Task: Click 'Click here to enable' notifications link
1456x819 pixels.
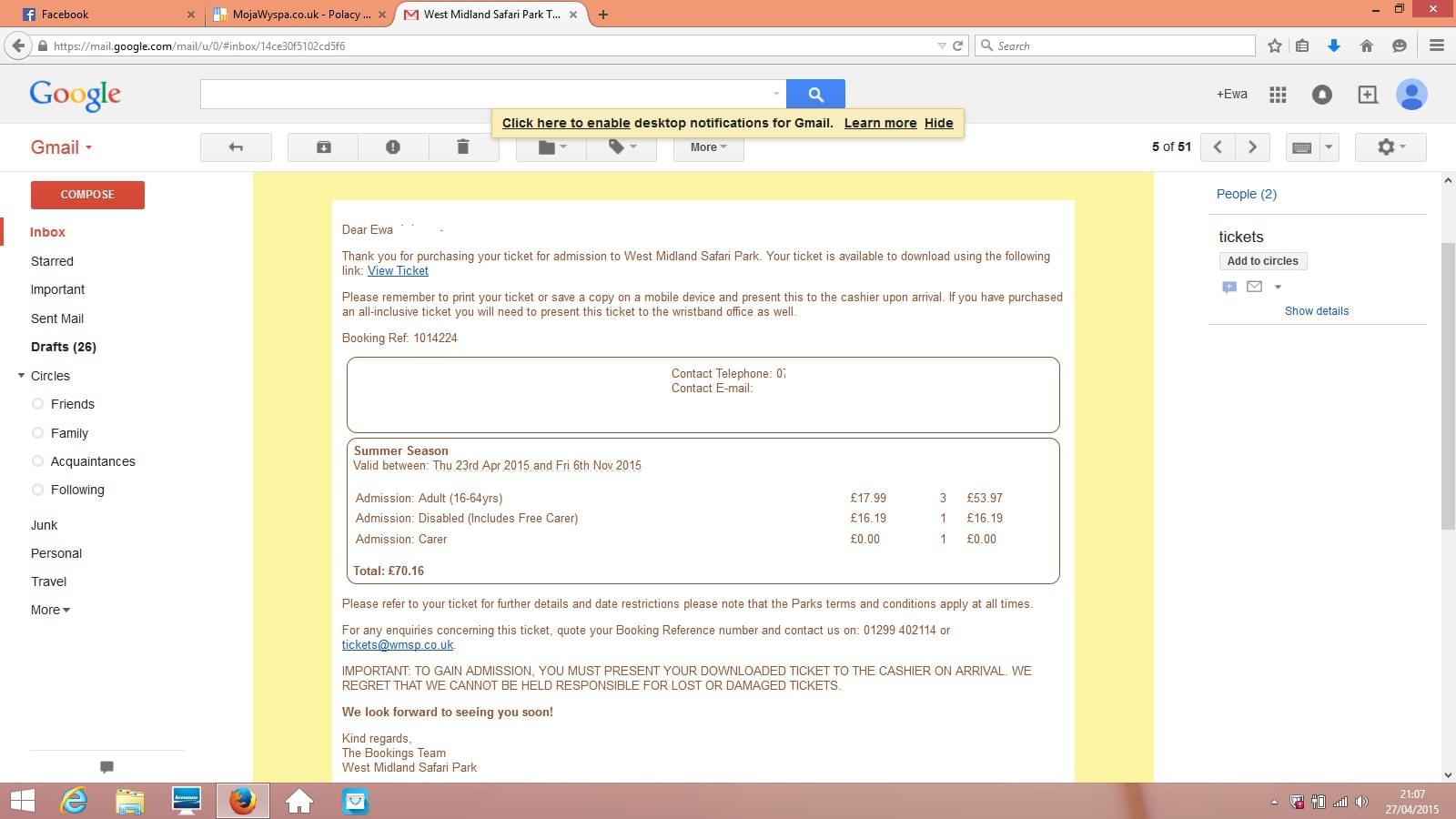Action: click(566, 123)
